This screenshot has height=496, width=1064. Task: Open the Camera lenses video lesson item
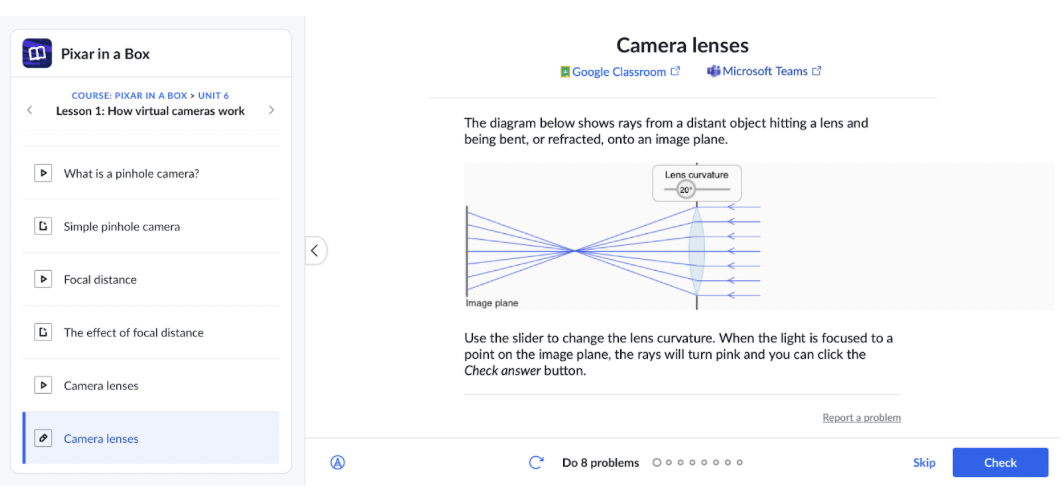pyautogui.click(x=151, y=385)
